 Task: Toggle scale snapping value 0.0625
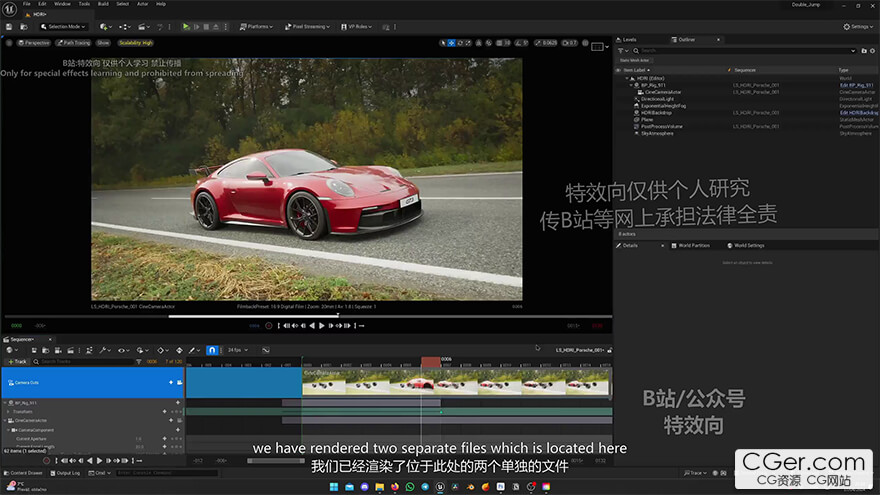(x=546, y=43)
